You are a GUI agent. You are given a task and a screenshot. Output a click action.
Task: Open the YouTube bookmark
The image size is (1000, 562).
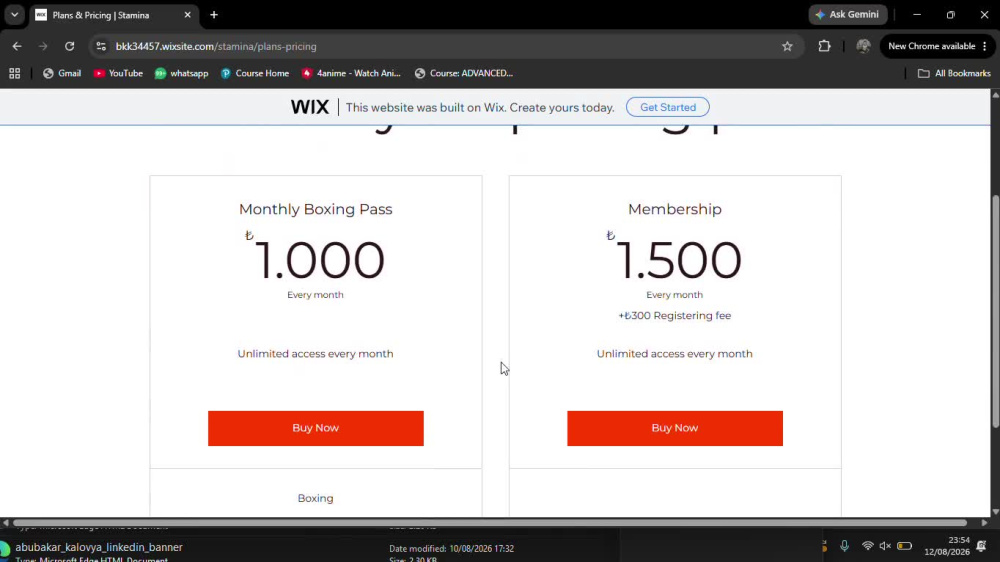pos(118,73)
